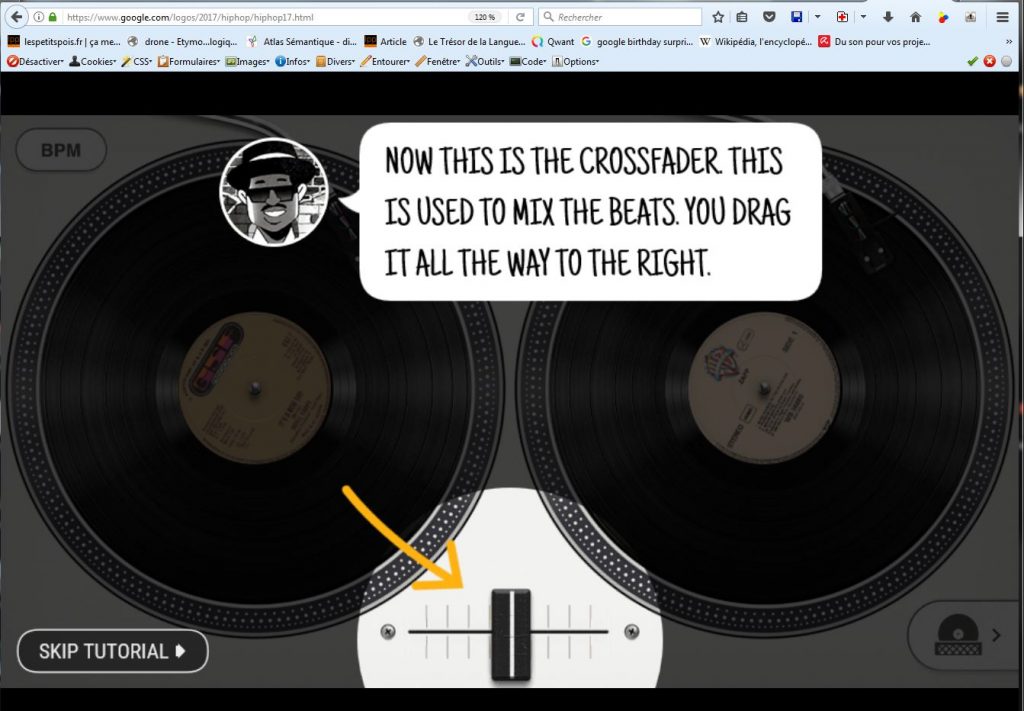Toggle the BPM button on turntable
Image resolution: width=1024 pixels, height=711 pixels.
pyautogui.click(x=60, y=151)
